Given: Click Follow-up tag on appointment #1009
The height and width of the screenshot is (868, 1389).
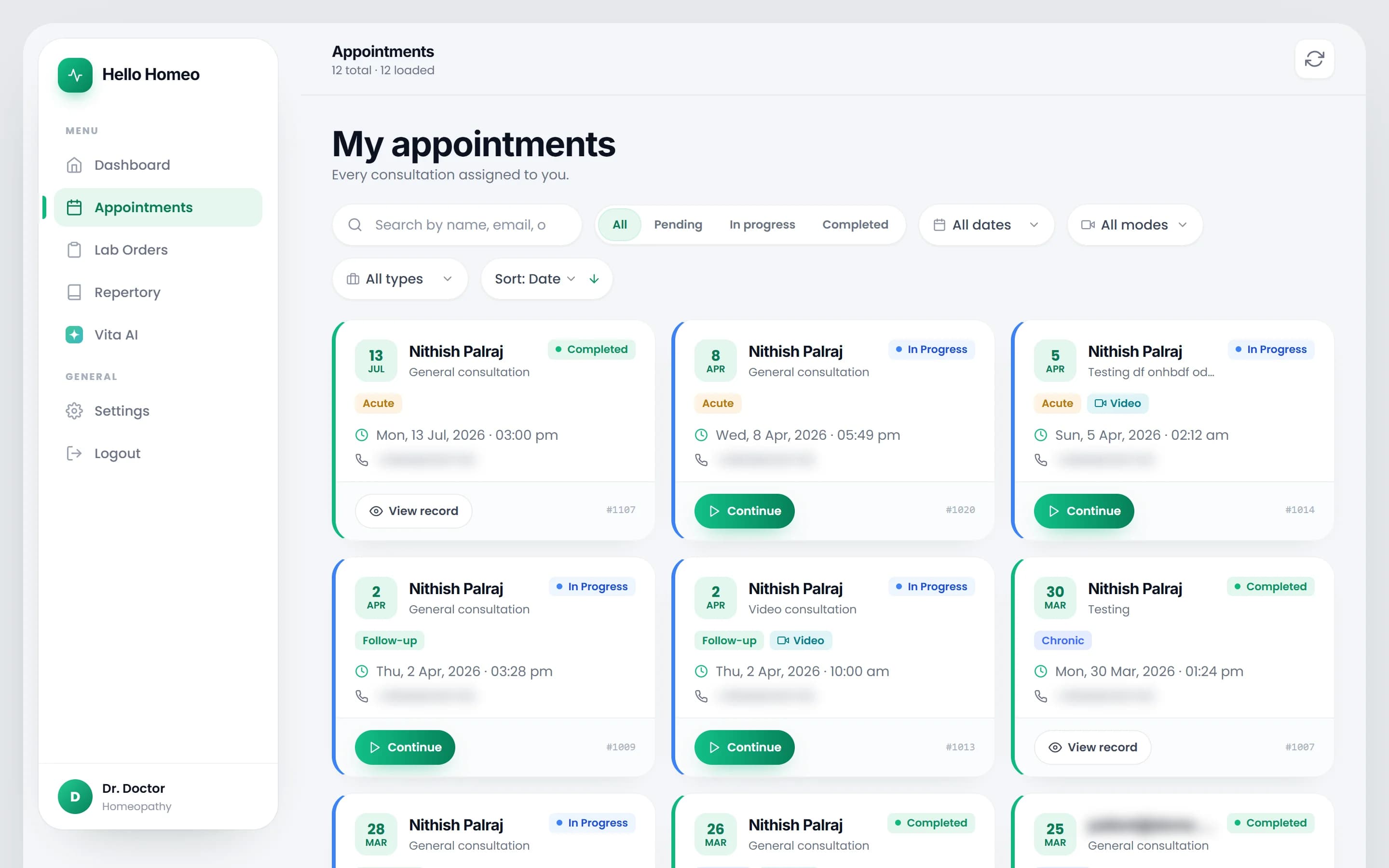Looking at the screenshot, I should [x=390, y=641].
